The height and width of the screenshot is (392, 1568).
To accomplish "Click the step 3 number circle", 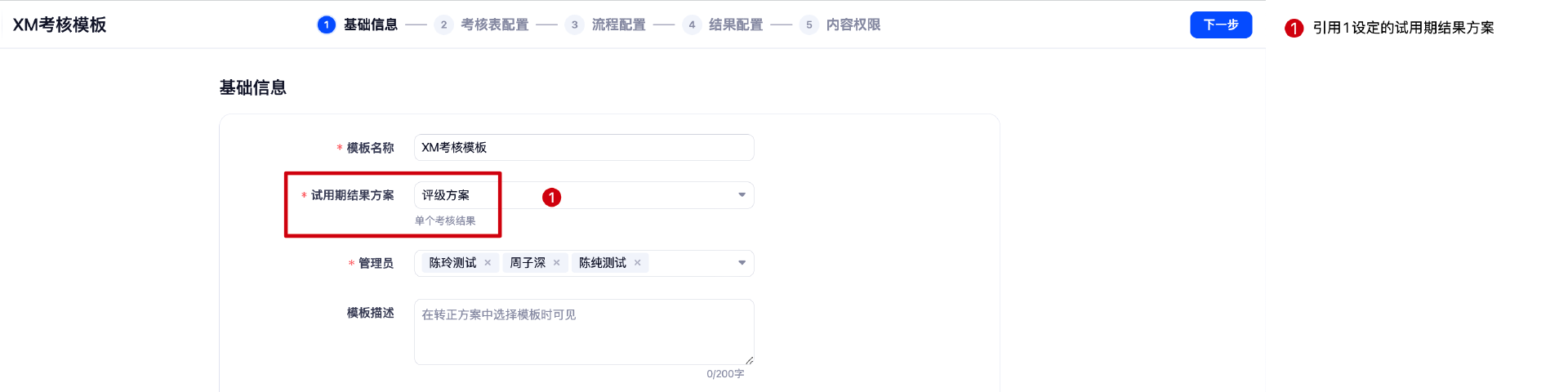I will point(575,24).
